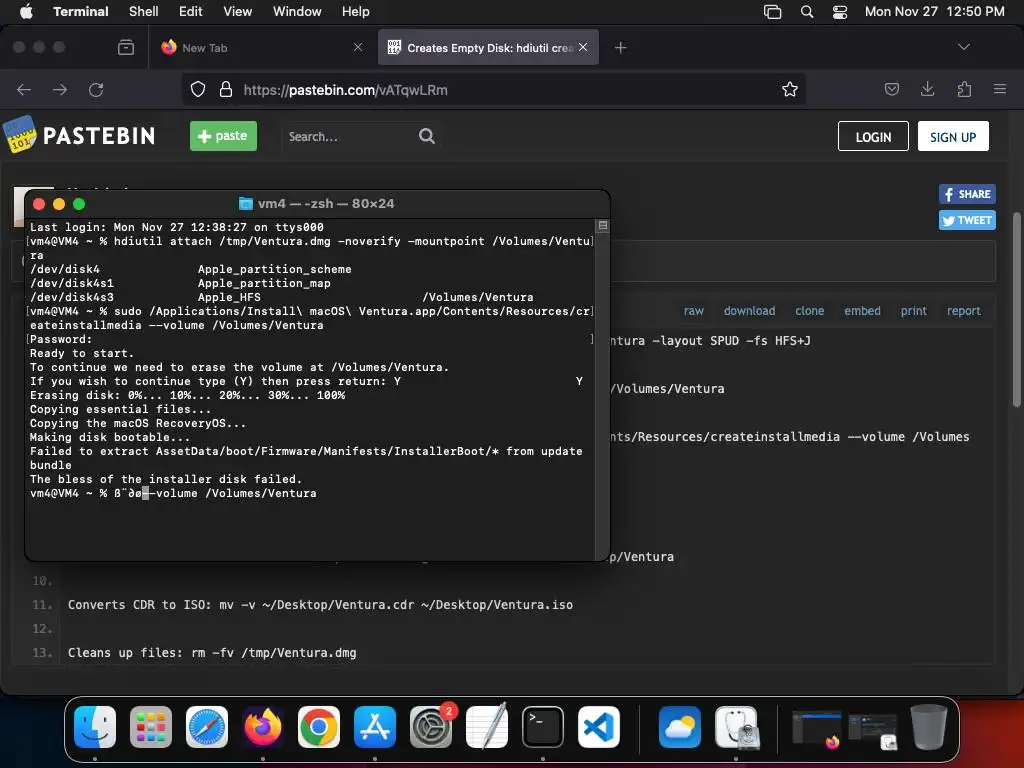Click line 11 Converts CDR to ISO text

(x=320, y=605)
